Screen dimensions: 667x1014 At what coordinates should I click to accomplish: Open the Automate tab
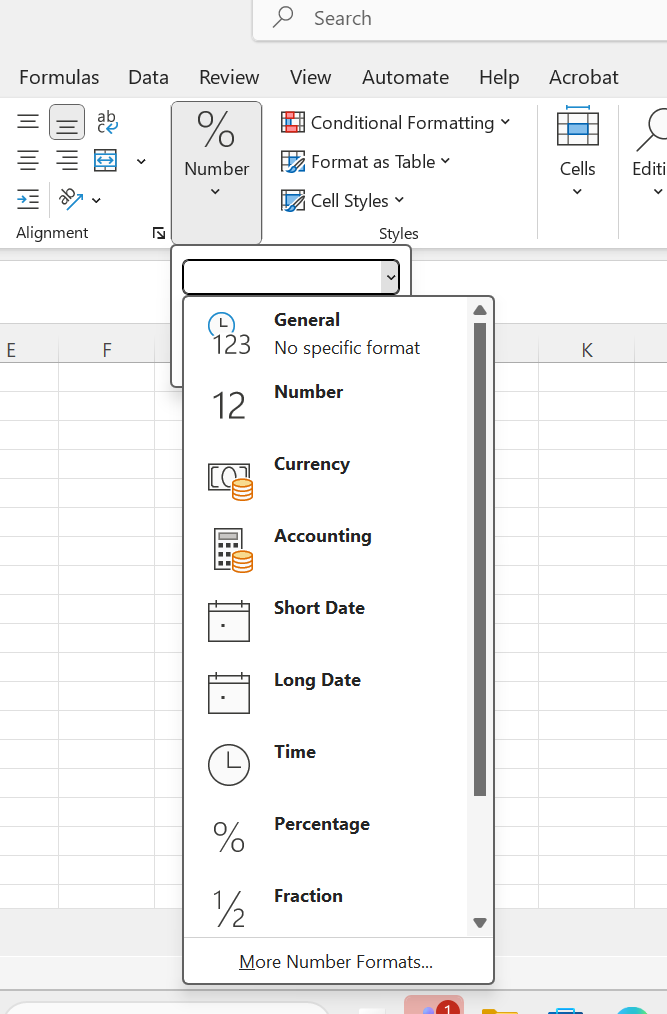(405, 77)
